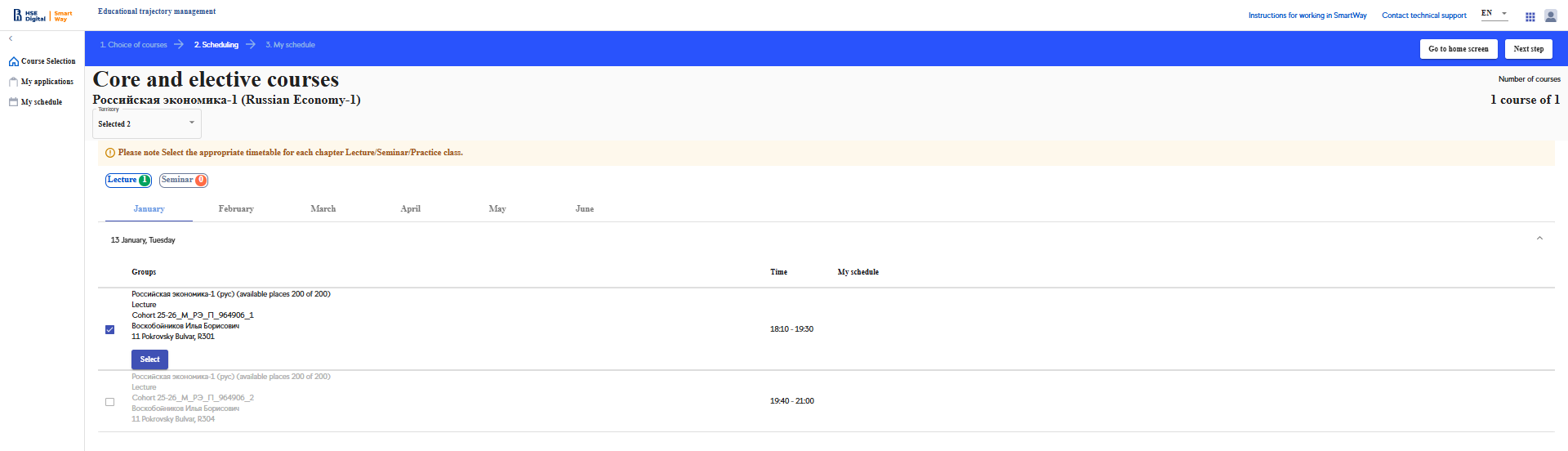Collapse the 13 January, Tuesday section
This screenshot has height=451, width=1568.
pos(1539,239)
